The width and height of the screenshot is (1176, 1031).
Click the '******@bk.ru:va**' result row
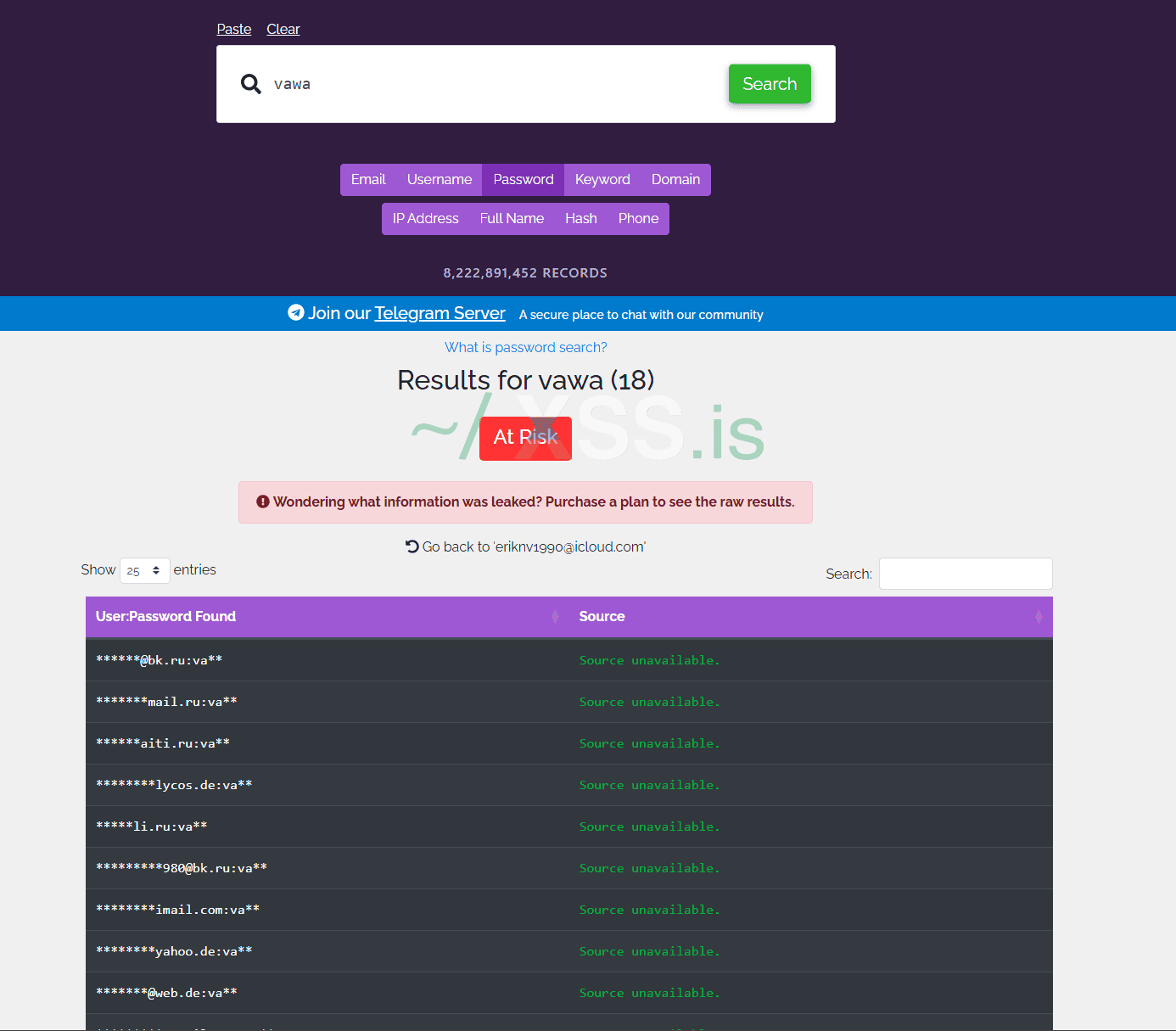tap(569, 660)
